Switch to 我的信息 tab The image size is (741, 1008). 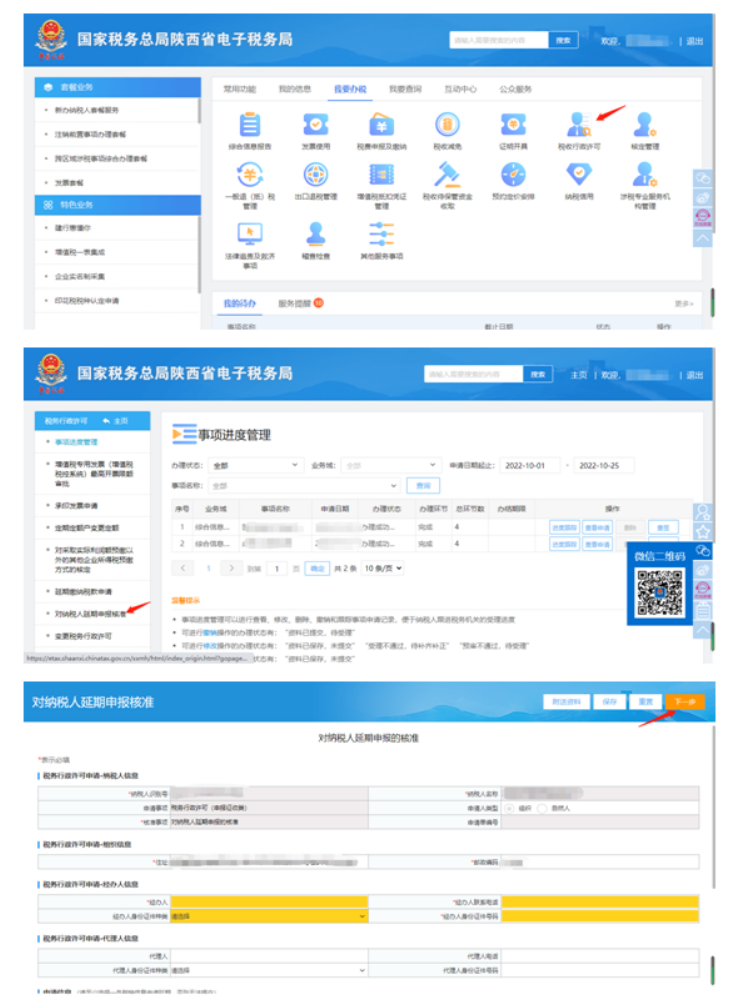coord(295,89)
